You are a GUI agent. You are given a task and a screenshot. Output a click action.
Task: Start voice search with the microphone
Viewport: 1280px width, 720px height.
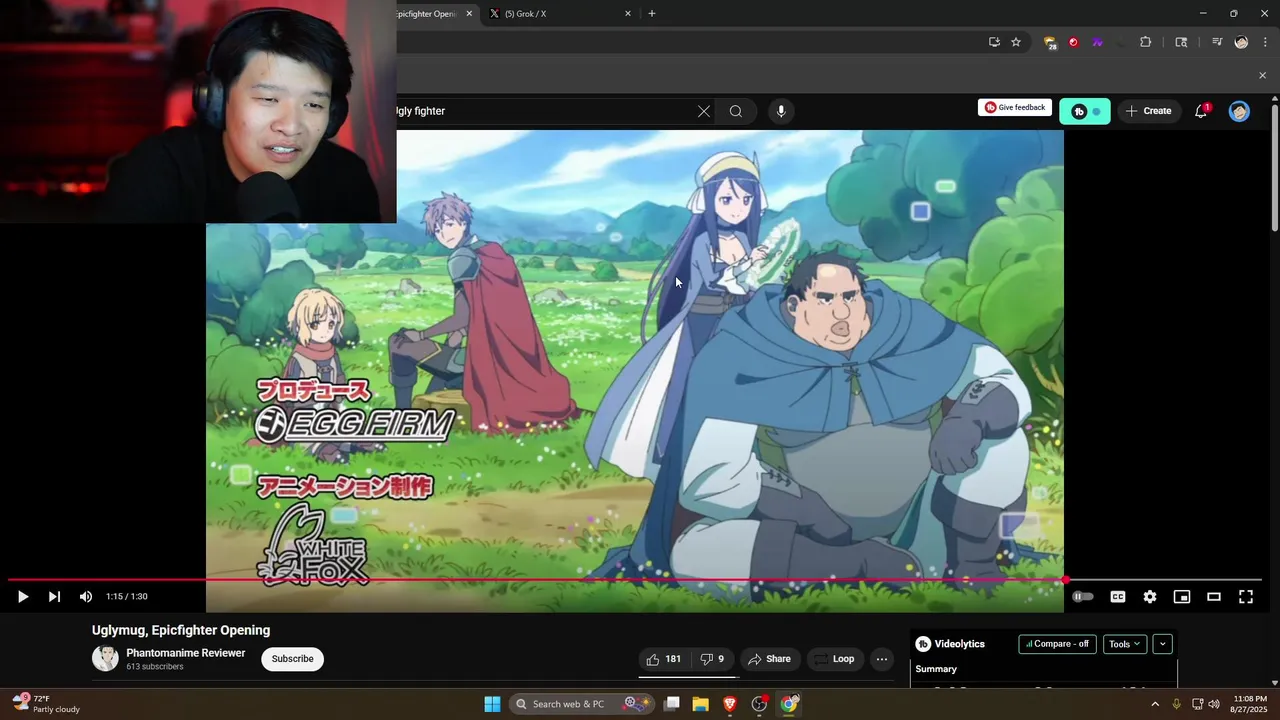(781, 111)
